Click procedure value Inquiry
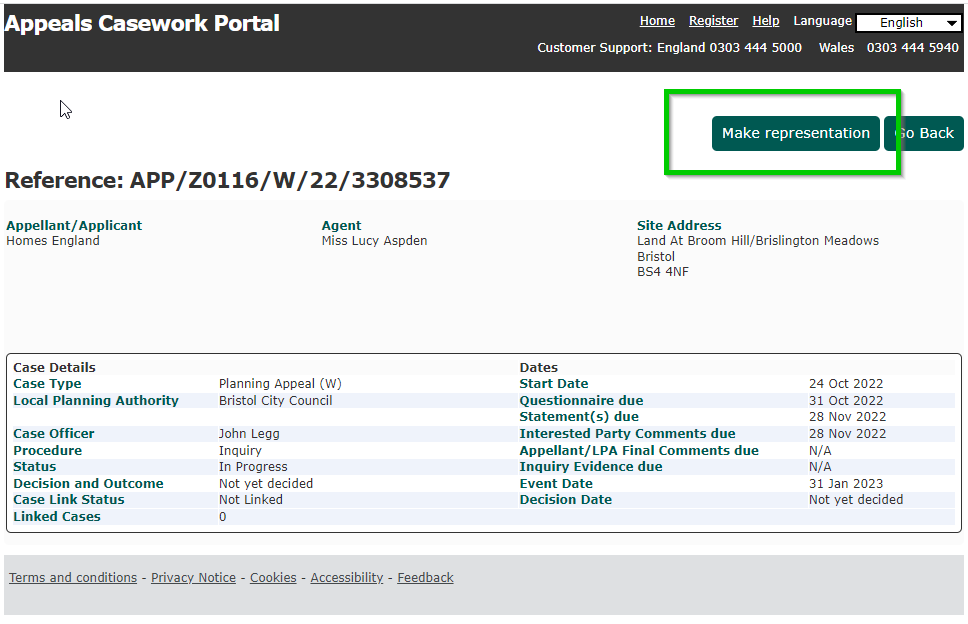This screenshot has height=624, width=968. click(x=240, y=451)
